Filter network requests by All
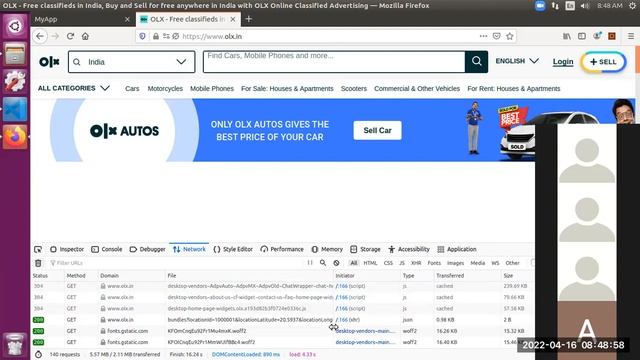The image size is (640, 360). tap(354, 263)
